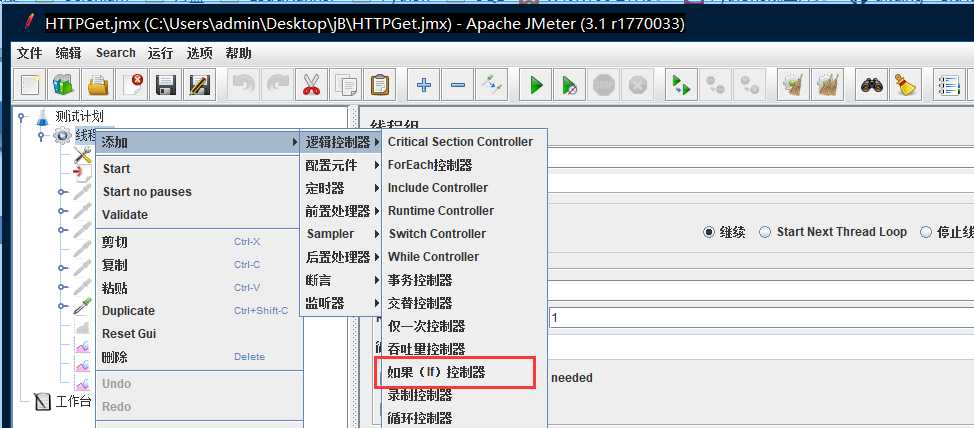Choose 粘贴 in the context menu

click(x=199, y=288)
